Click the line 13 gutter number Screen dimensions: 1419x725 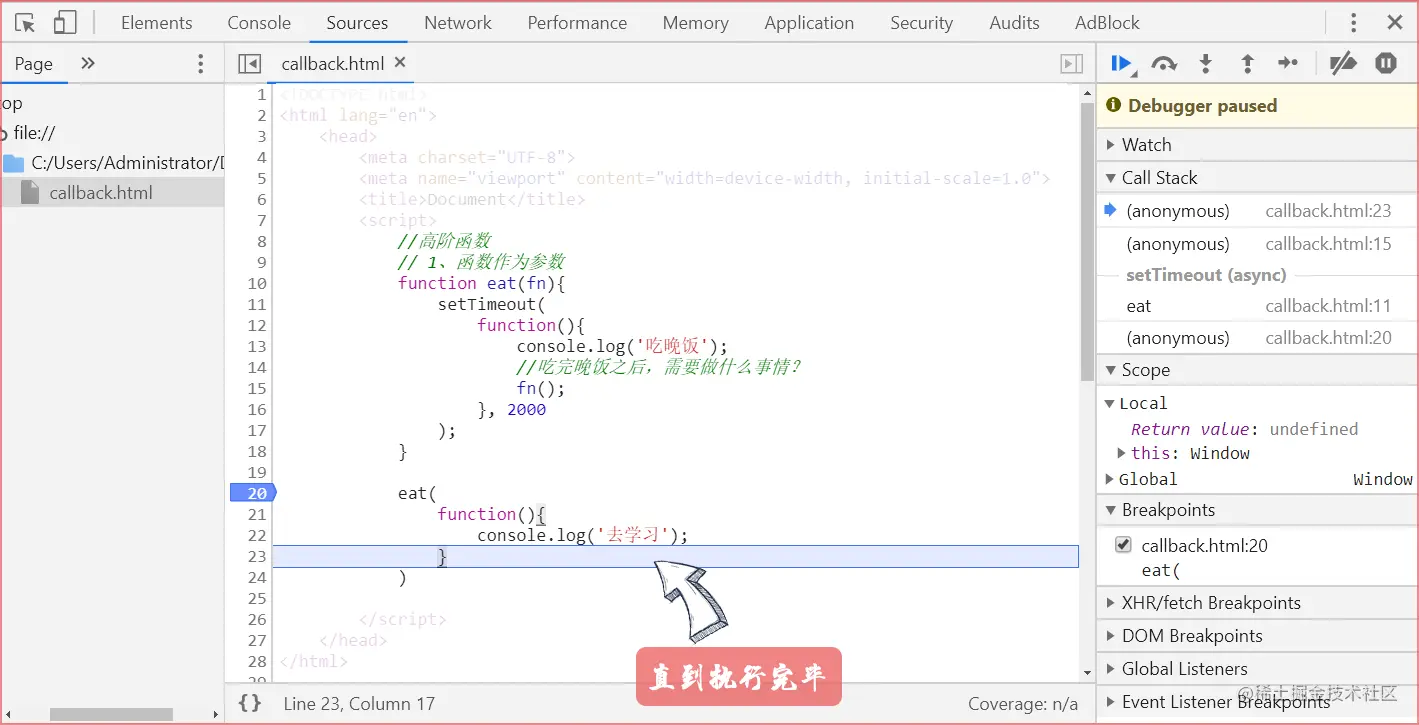257,346
